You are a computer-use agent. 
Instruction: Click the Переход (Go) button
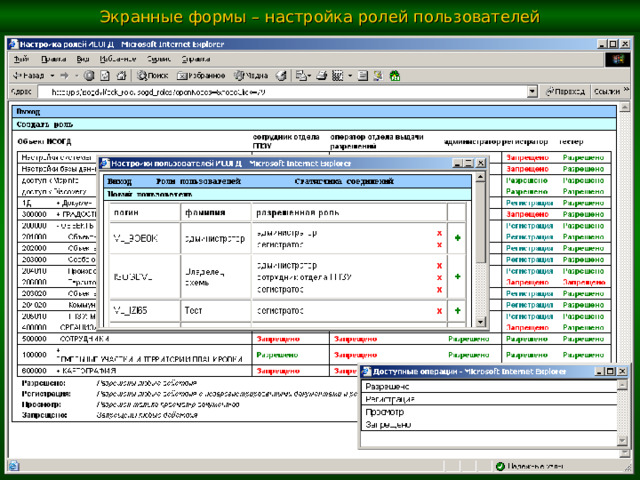565,92
